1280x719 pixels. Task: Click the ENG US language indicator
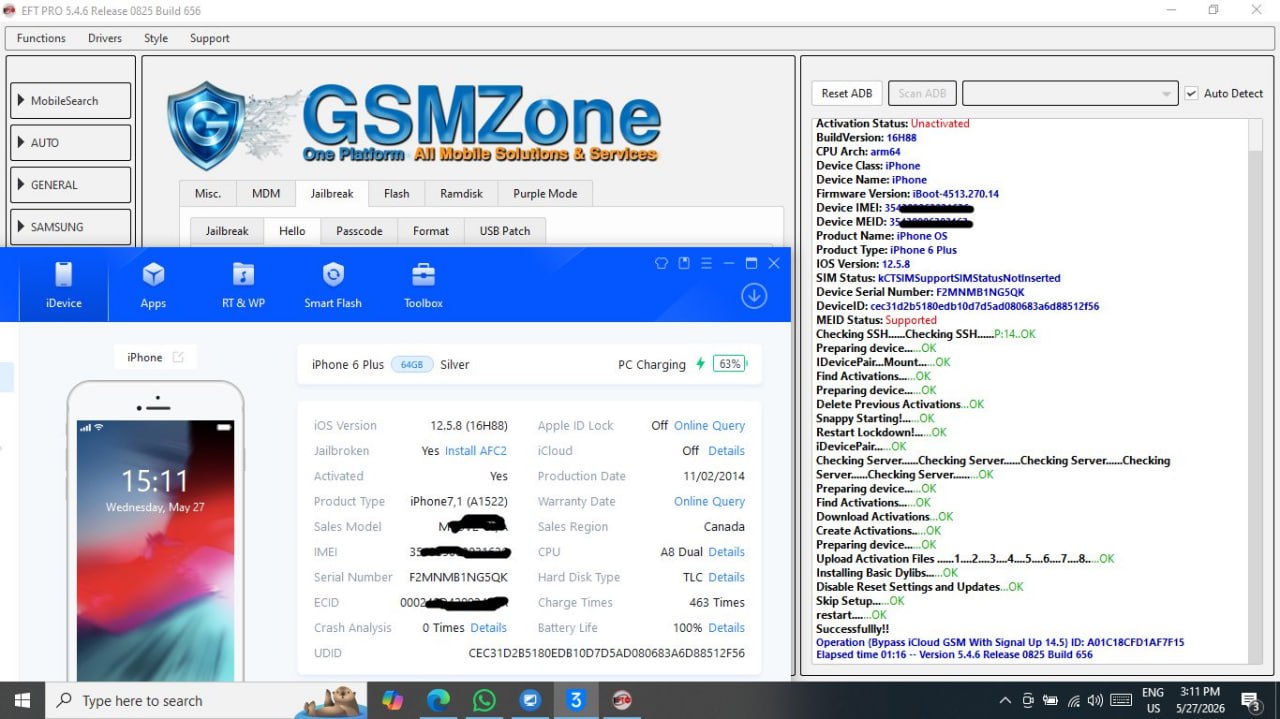(1152, 700)
